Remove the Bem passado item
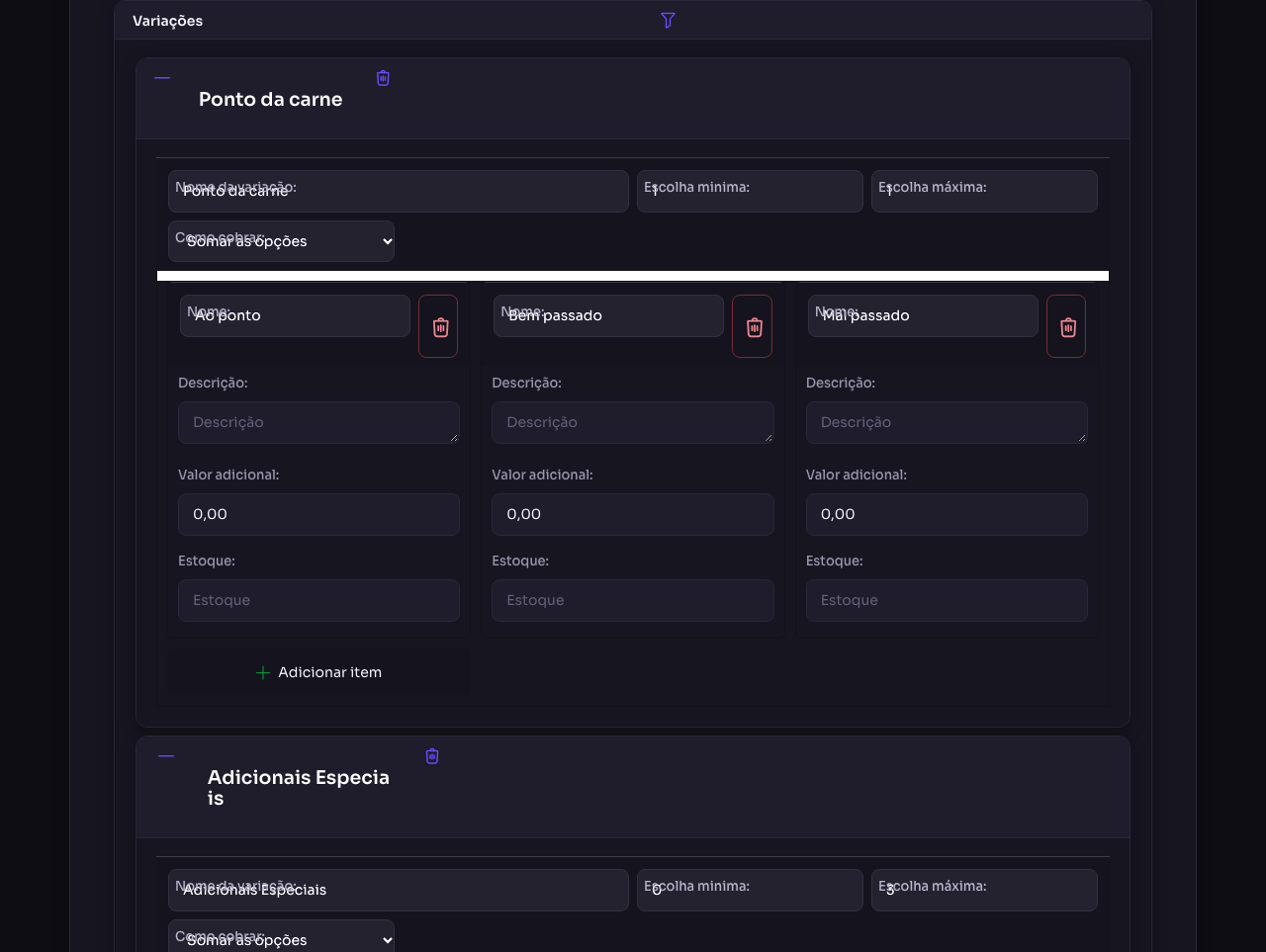 pyautogui.click(x=752, y=326)
